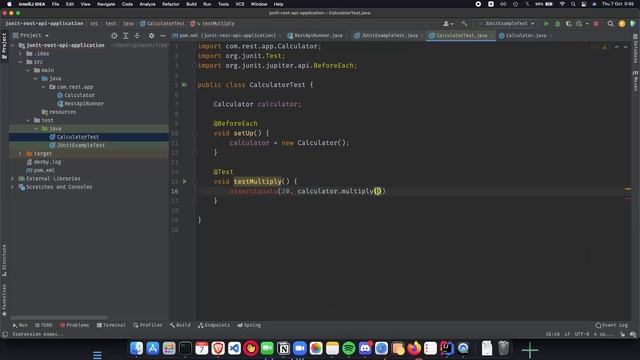Screen dimensions: 640x360
Task: Hide the Project tool window (minus icon)
Action: [163, 36]
